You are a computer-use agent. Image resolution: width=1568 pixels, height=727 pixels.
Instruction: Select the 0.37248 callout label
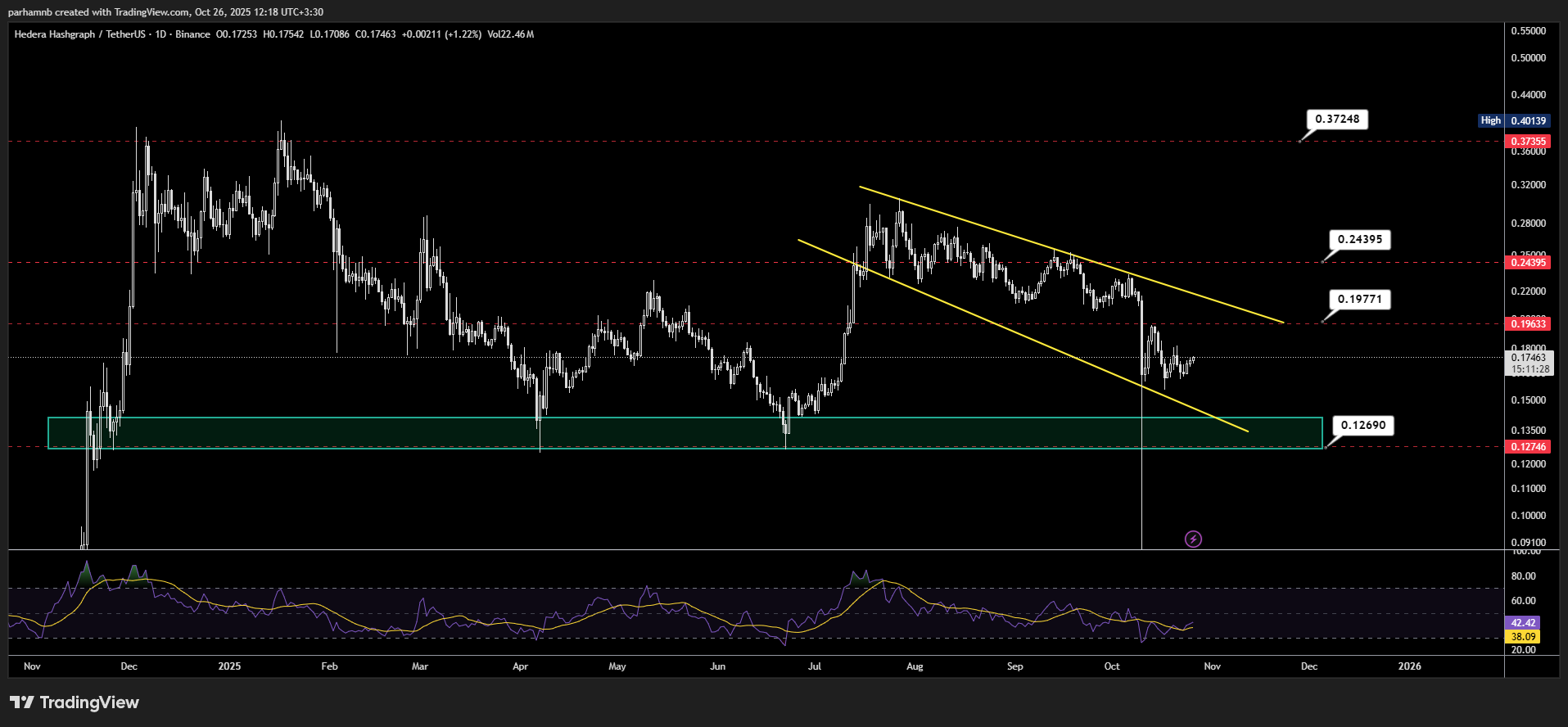(1336, 120)
